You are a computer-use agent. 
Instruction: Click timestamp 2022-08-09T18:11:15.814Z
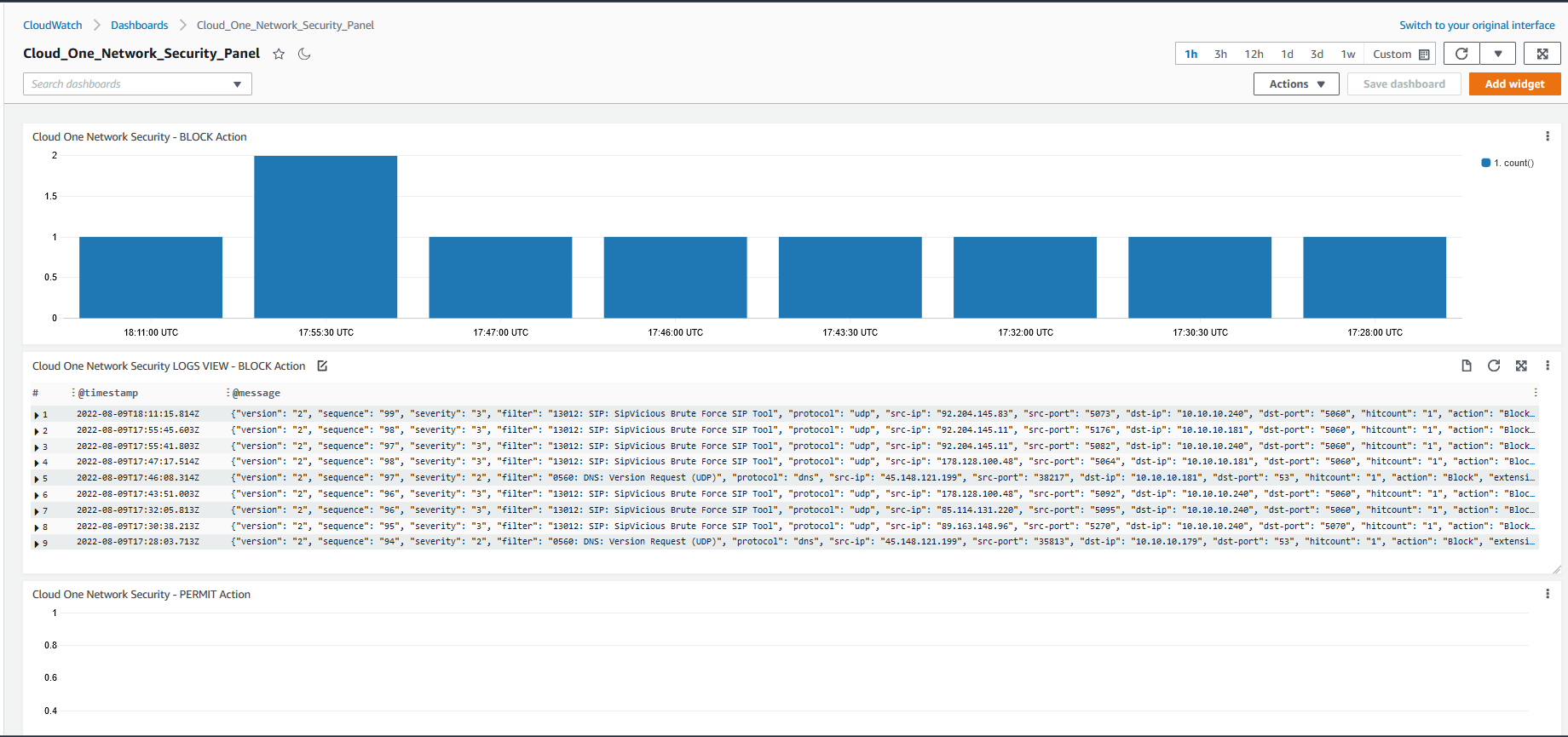pyautogui.click(x=138, y=414)
